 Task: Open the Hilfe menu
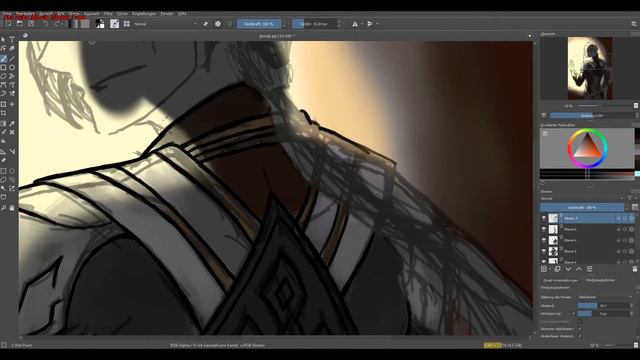tap(182, 14)
